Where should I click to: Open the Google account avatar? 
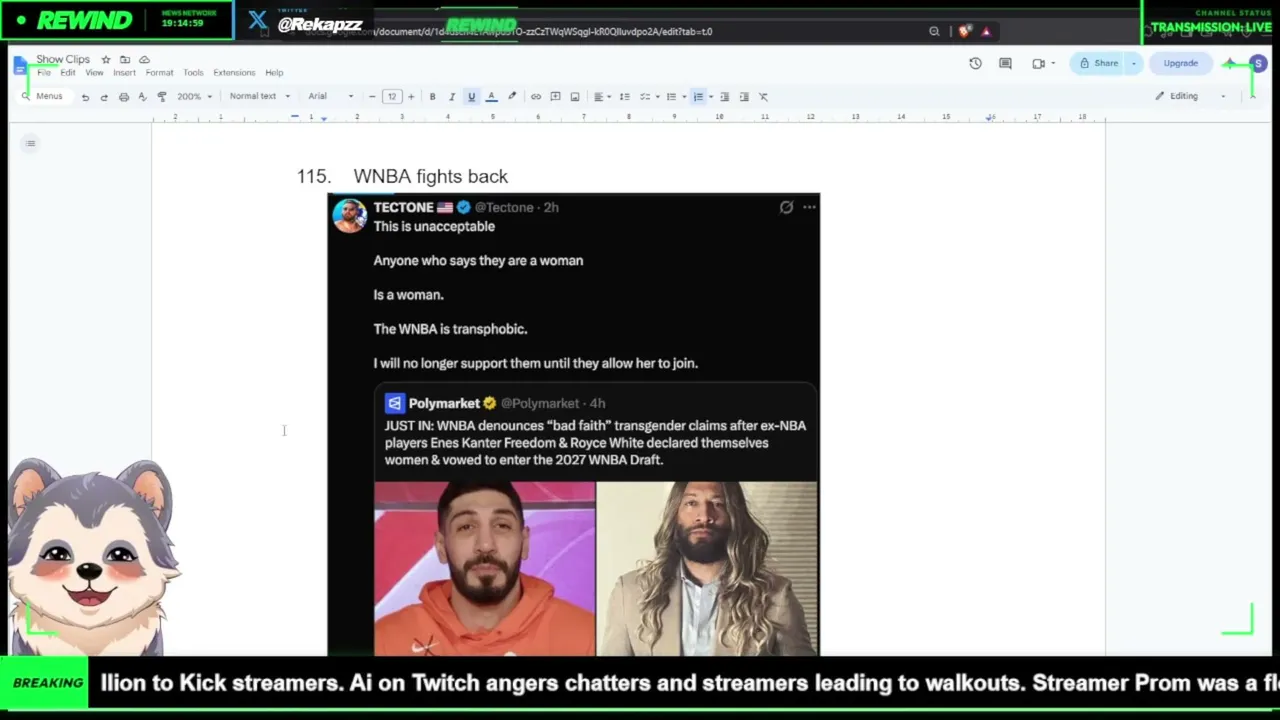pos(1258,63)
